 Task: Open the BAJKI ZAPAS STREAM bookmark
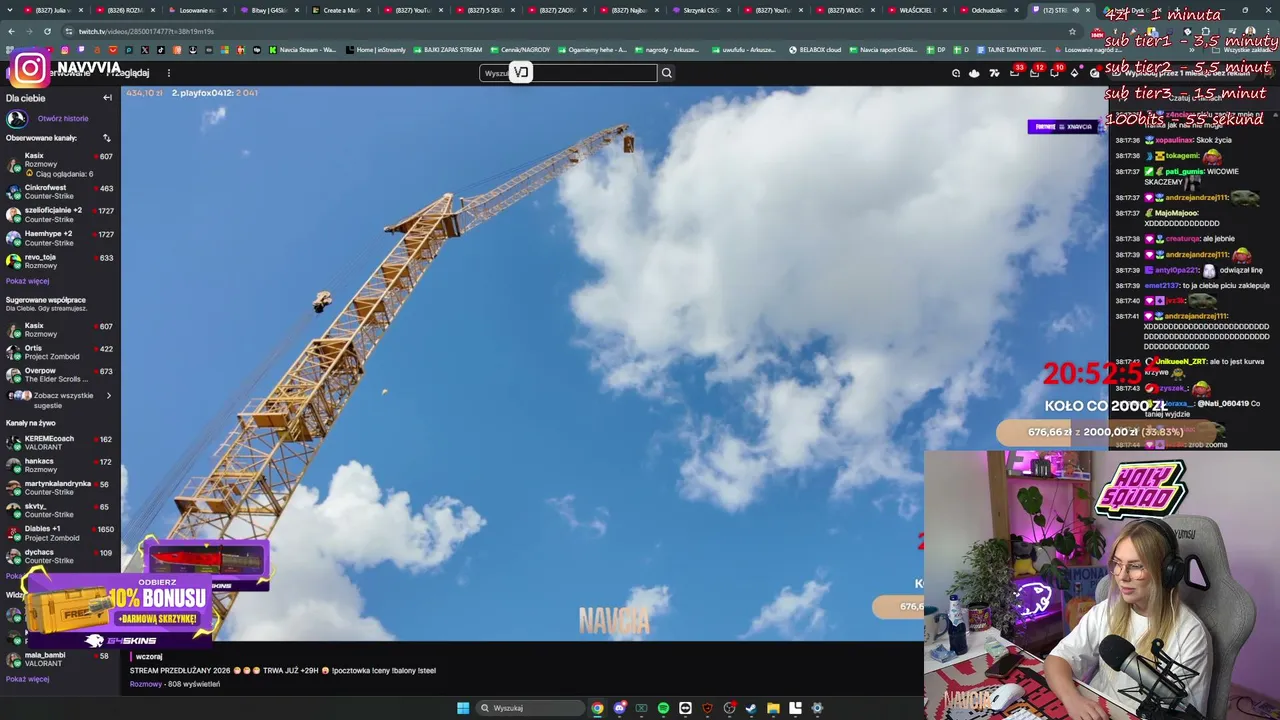(x=446, y=50)
